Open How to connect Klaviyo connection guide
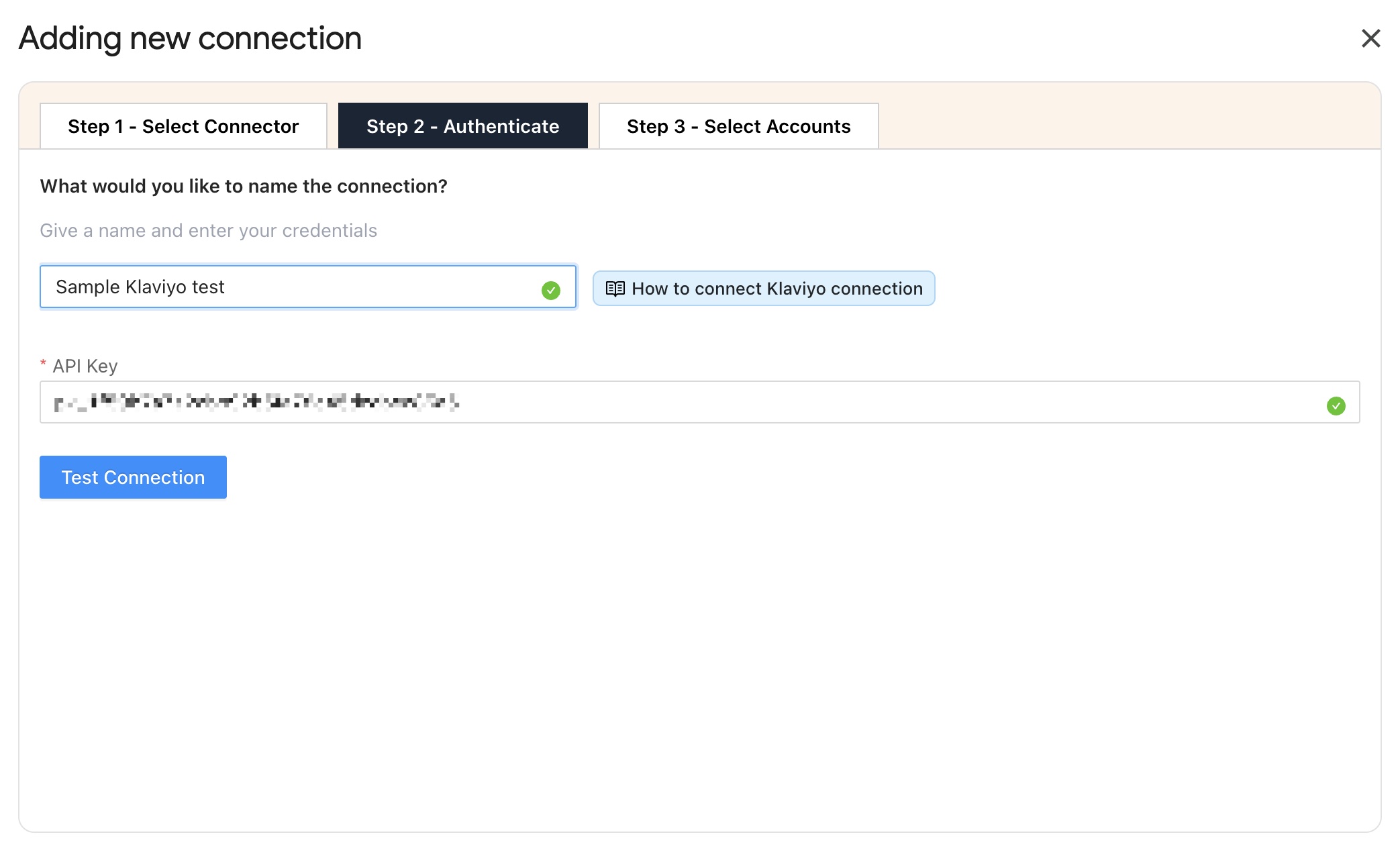This screenshot has height=851, width=1400. pos(764,289)
